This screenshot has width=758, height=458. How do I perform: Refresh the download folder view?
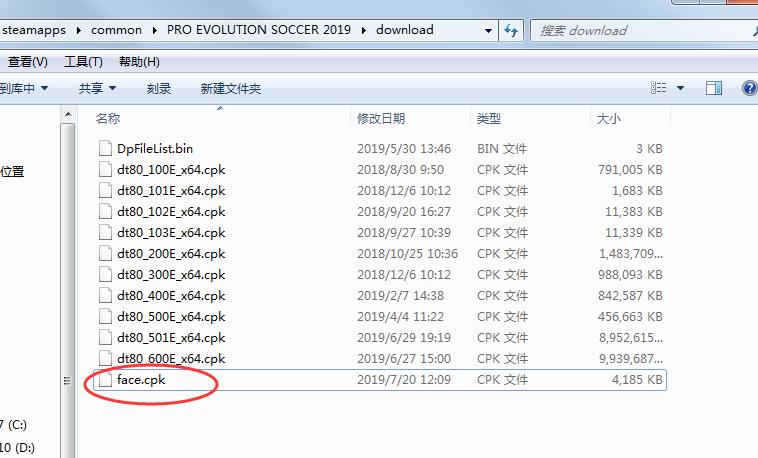coord(511,30)
